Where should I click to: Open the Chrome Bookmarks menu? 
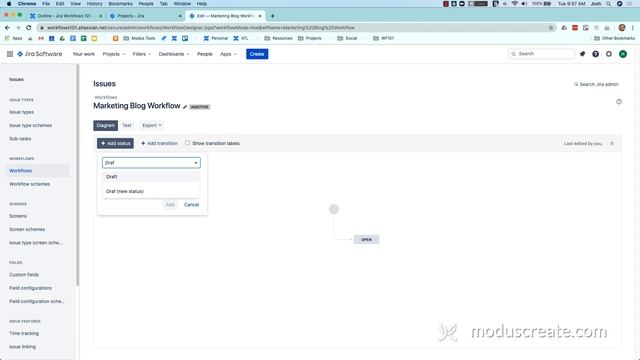click(120, 4)
